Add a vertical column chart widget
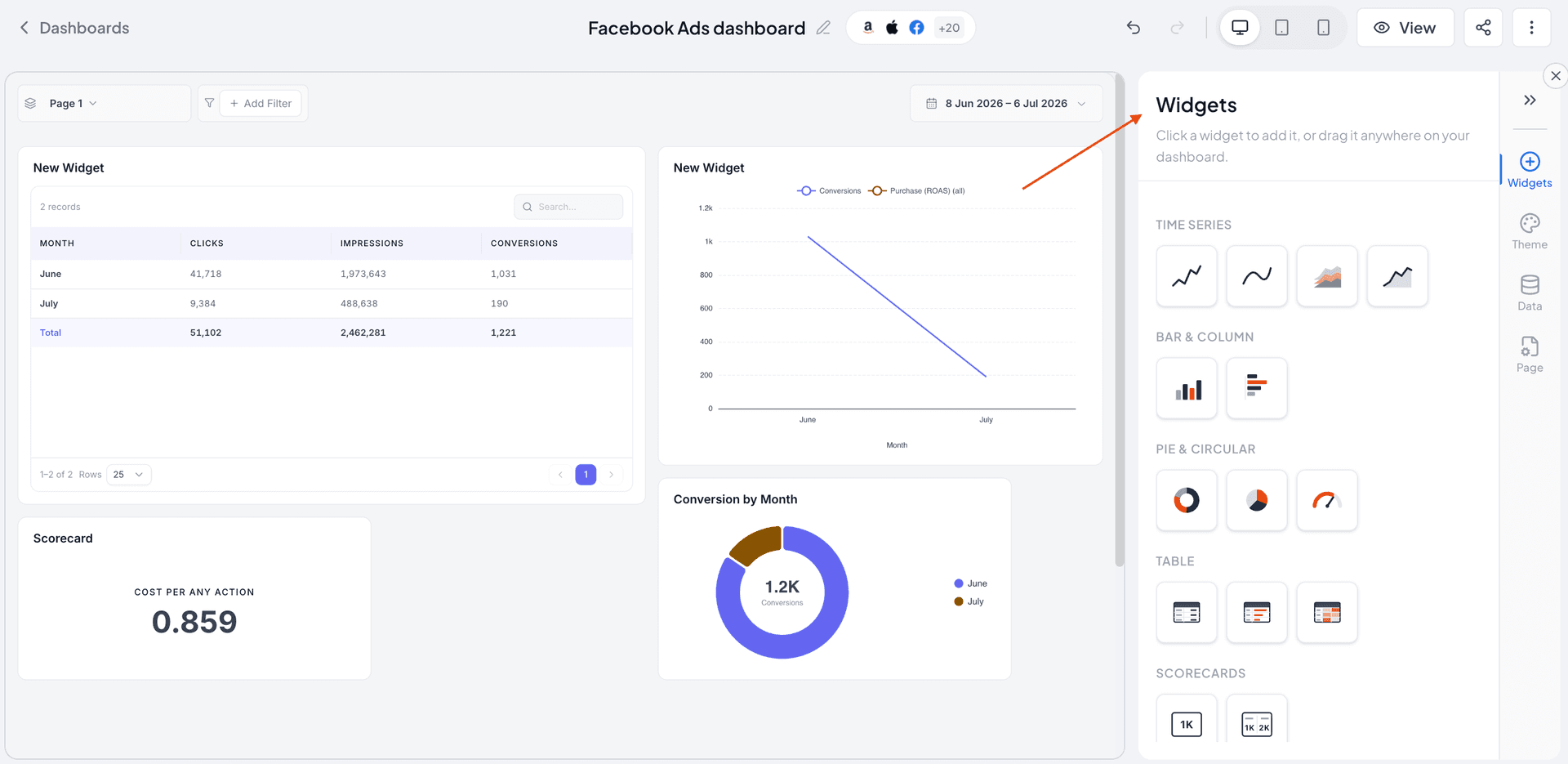The height and width of the screenshot is (764, 1568). coord(1187,388)
